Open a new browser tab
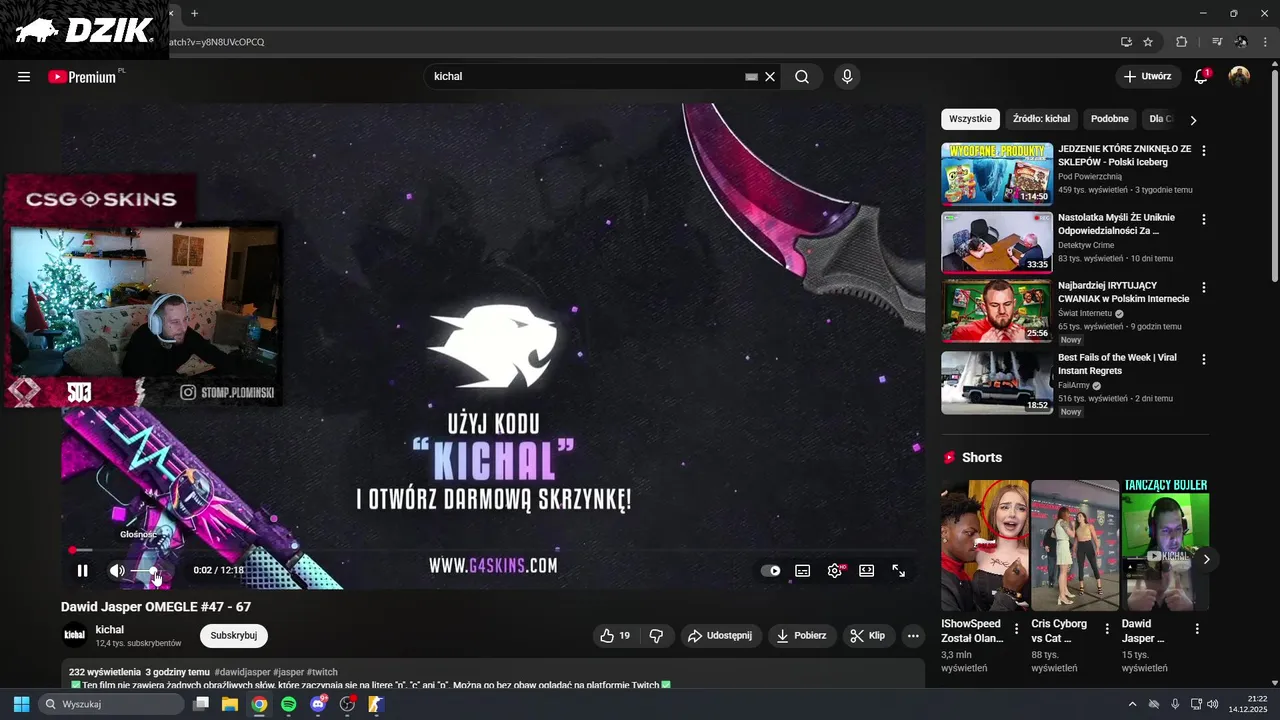The height and width of the screenshot is (720, 1280). [194, 14]
